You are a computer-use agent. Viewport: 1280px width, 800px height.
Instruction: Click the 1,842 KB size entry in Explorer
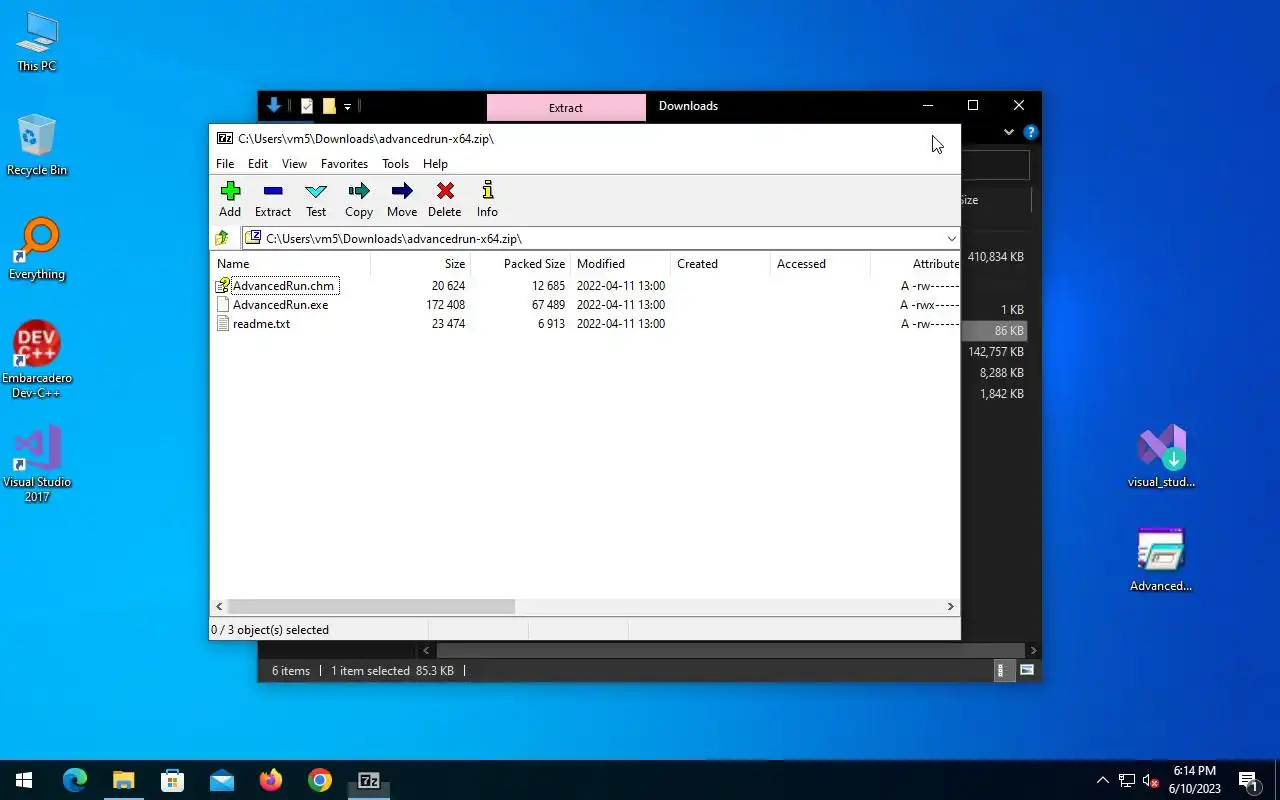1001,394
